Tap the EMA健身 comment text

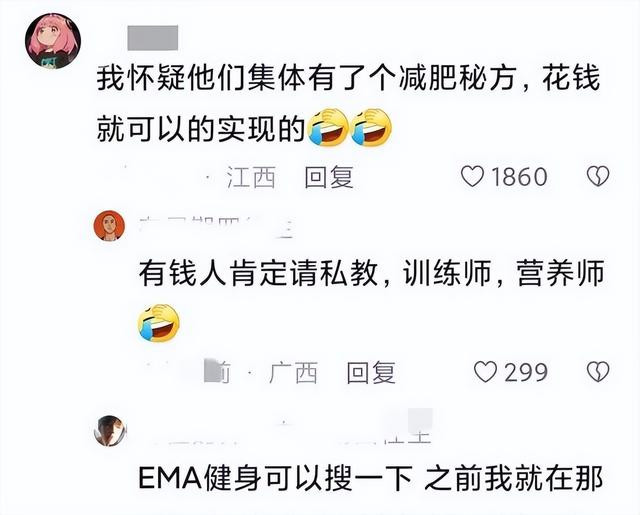tap(371, 477)
